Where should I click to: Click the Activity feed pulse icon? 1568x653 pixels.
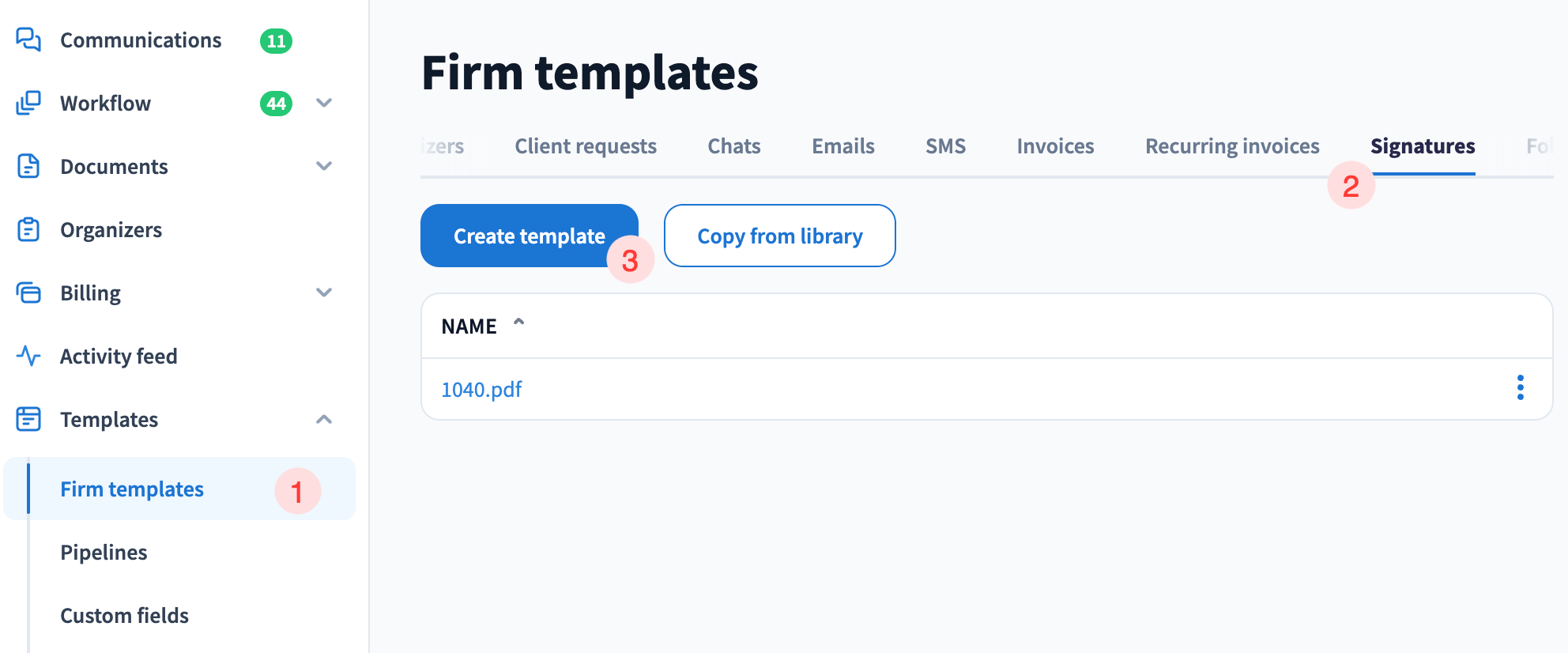[28, 356]
